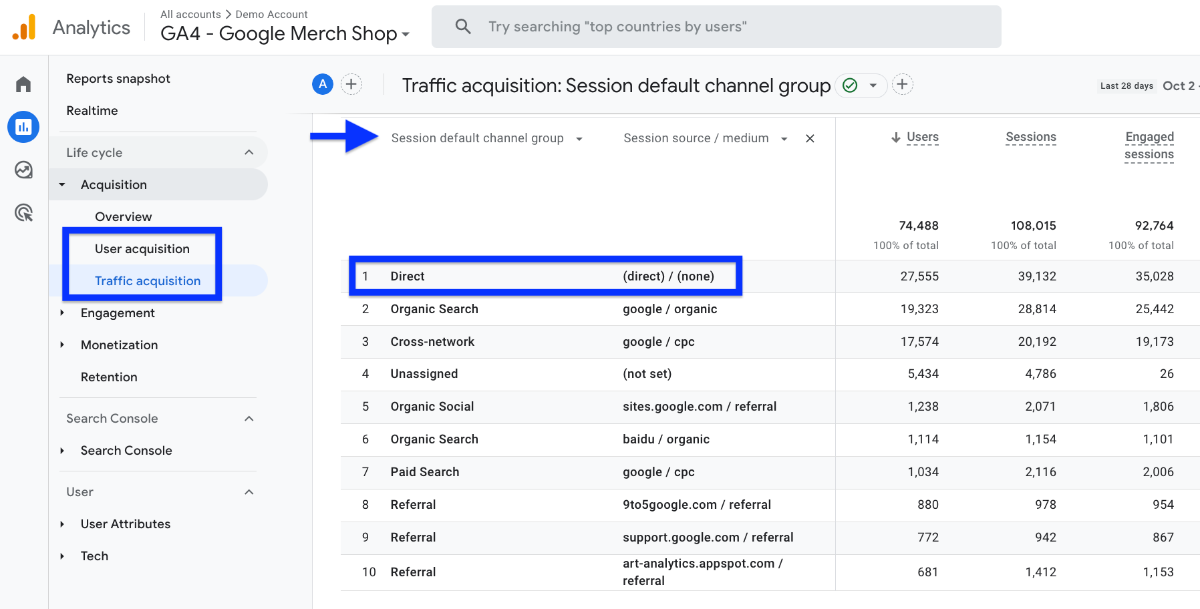Screen dimensions: 1200x609
Task: Select Traffic acquisition report
Action: coord(148,281)
